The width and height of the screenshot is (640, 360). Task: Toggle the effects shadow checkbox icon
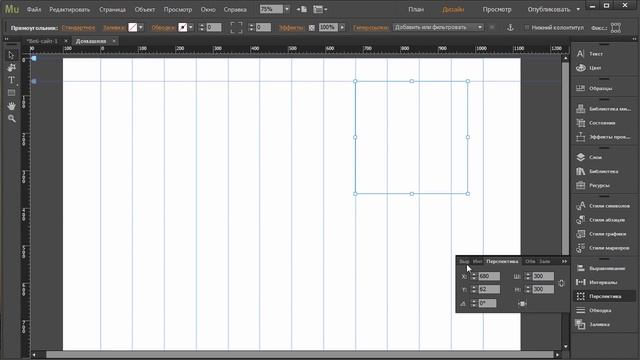click(312, 28)
